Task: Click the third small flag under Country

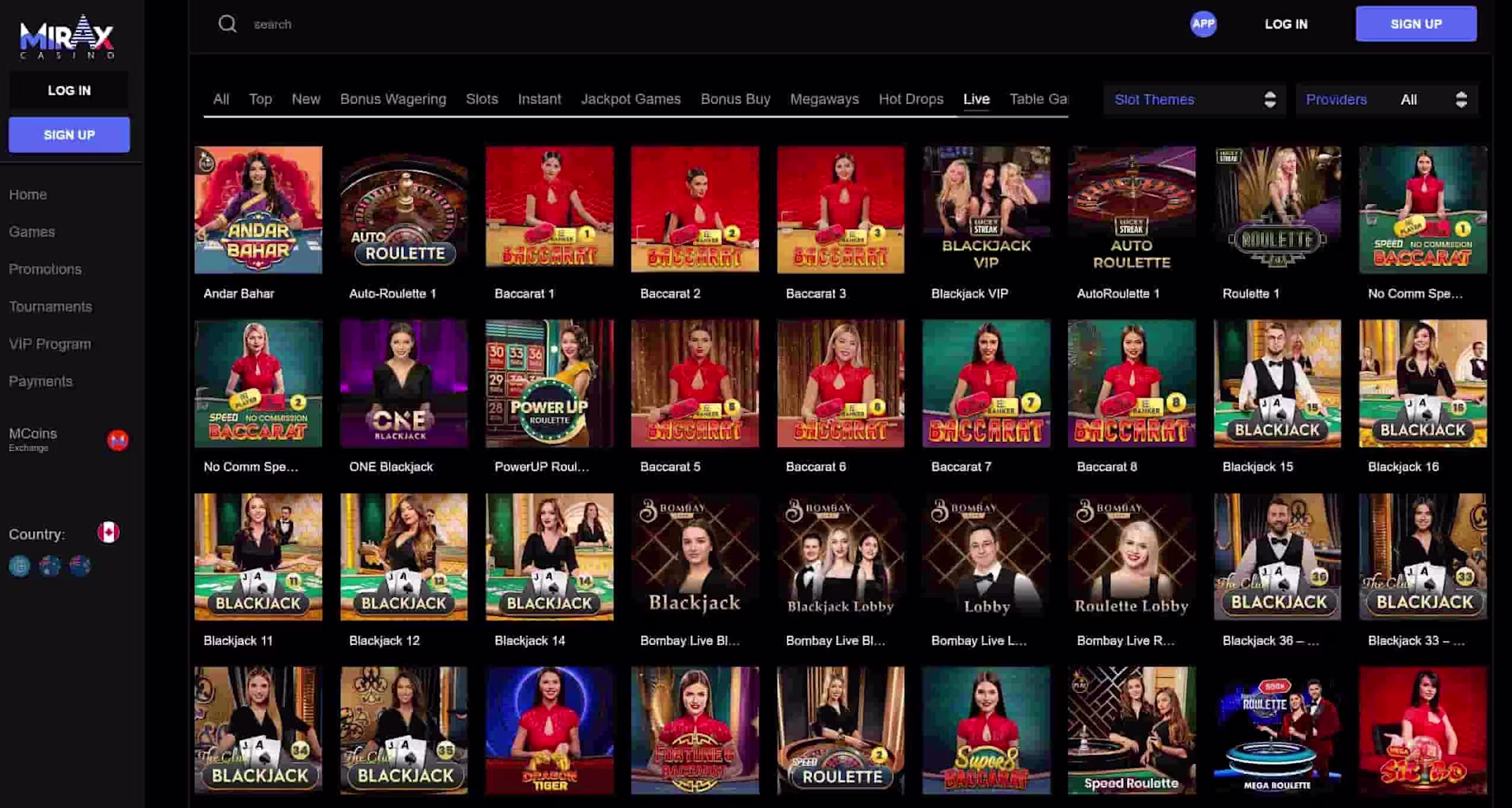Action: pos(80,566)
